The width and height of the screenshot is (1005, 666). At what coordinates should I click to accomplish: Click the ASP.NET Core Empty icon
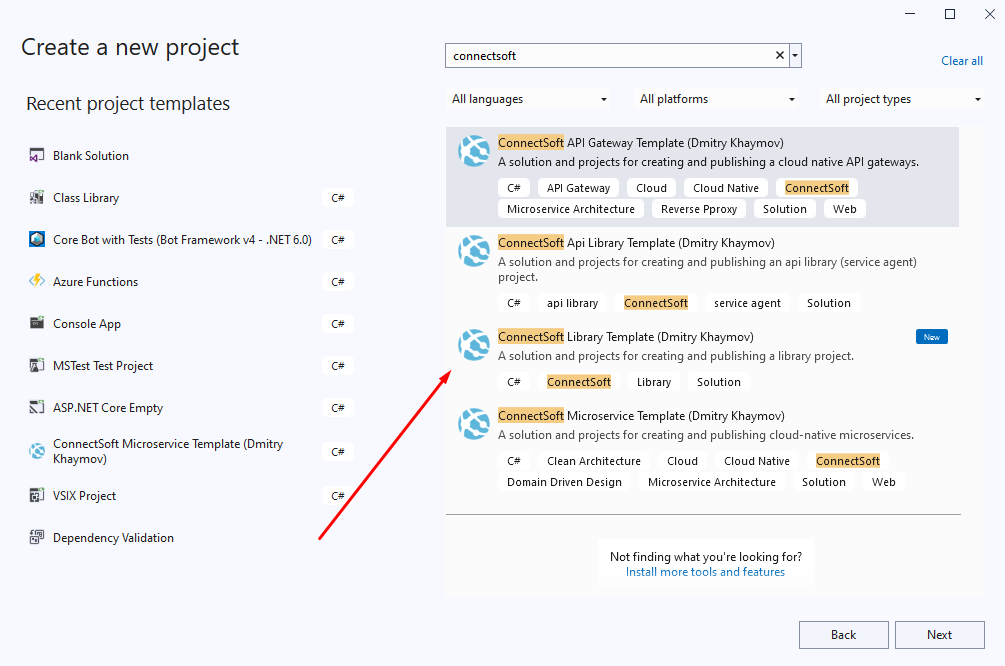tap(36, 407)
